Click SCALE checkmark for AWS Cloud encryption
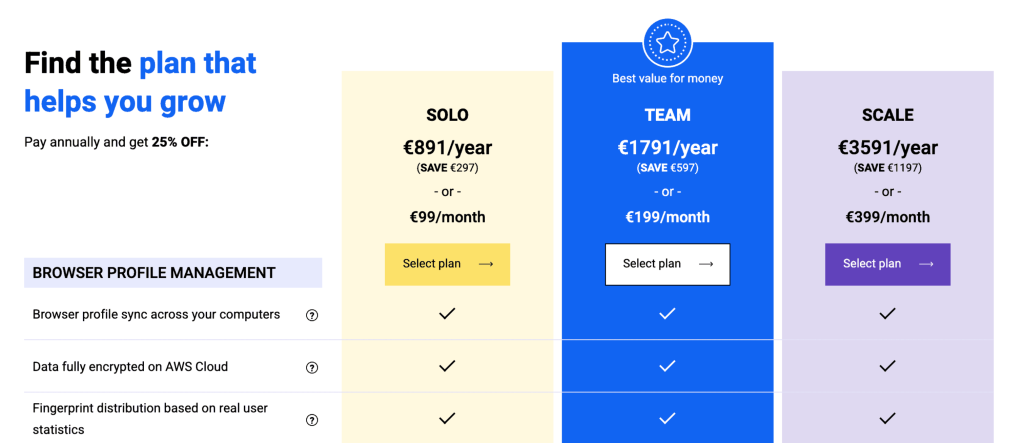Screen dimensions: 1024x443 (x=888, y=366)
